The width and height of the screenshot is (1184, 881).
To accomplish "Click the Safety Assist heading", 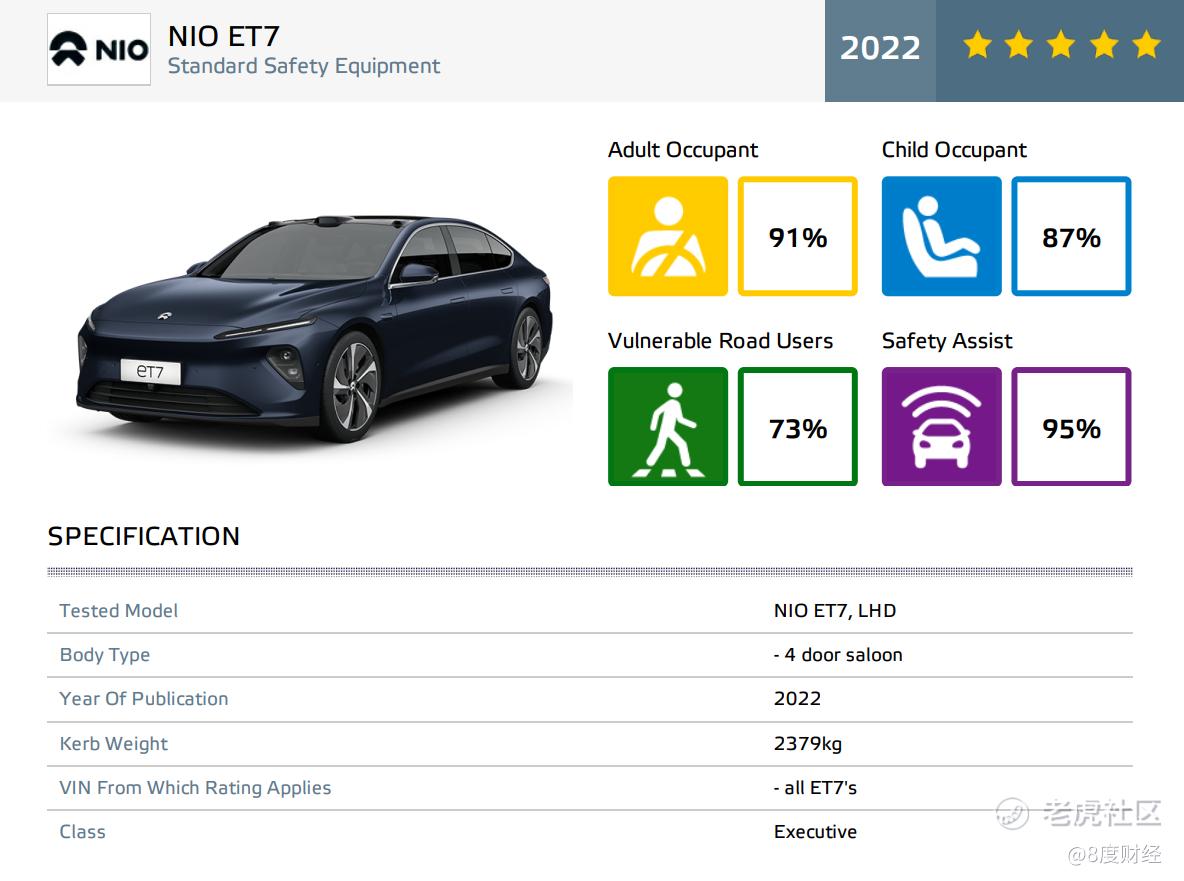I will tap(947, 341).
